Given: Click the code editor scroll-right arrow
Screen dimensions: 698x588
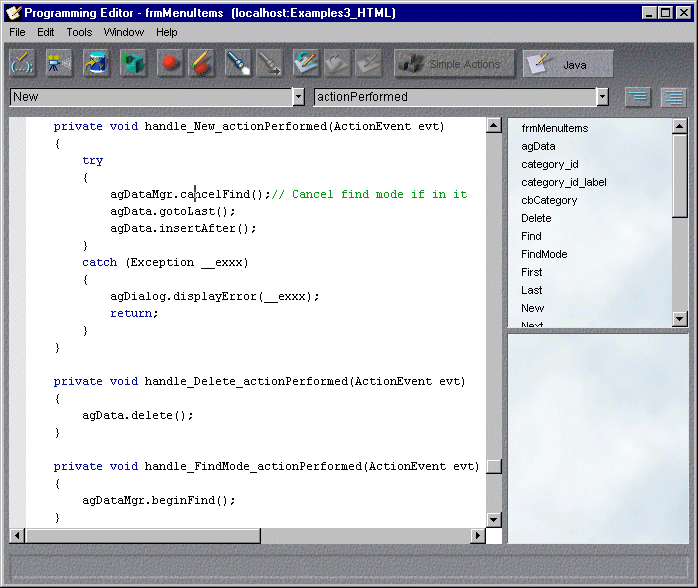Looking at the screenshot, I should click(x=478, y=535).
